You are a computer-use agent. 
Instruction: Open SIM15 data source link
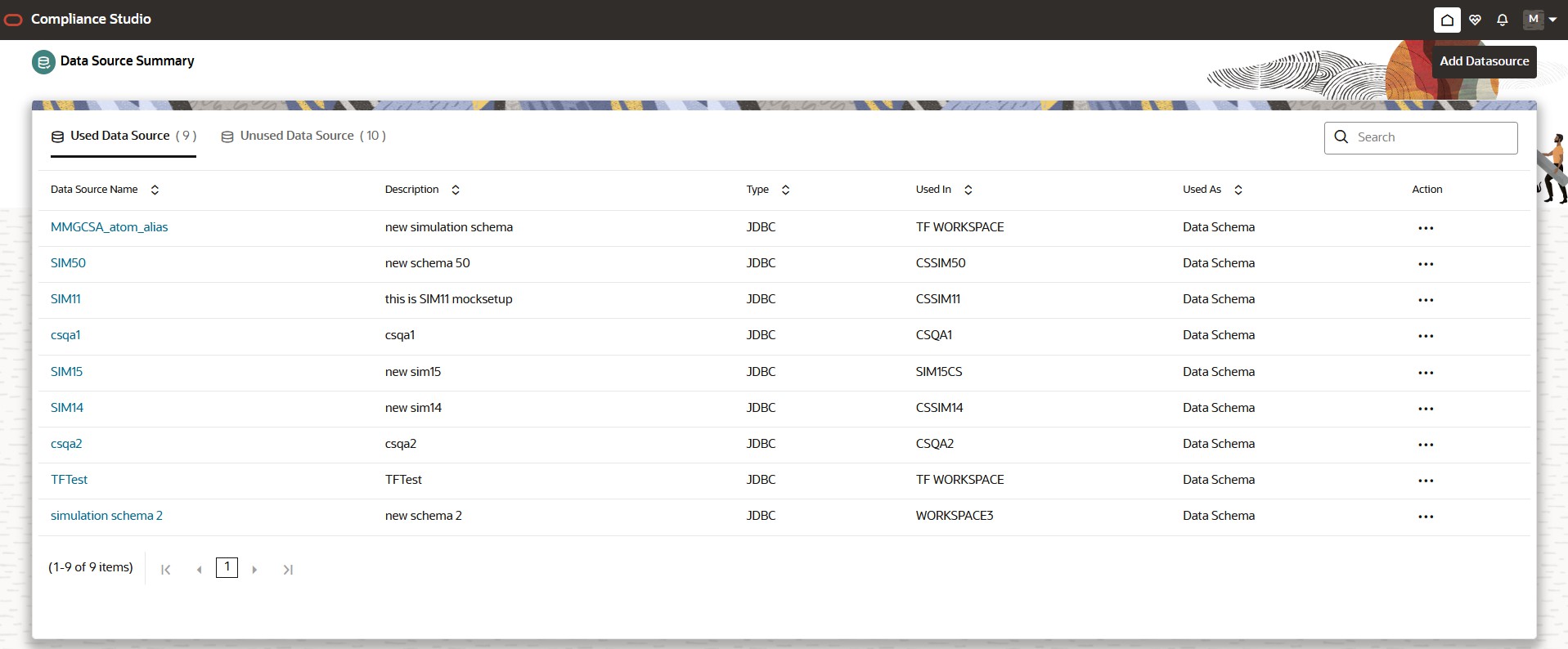66,372
